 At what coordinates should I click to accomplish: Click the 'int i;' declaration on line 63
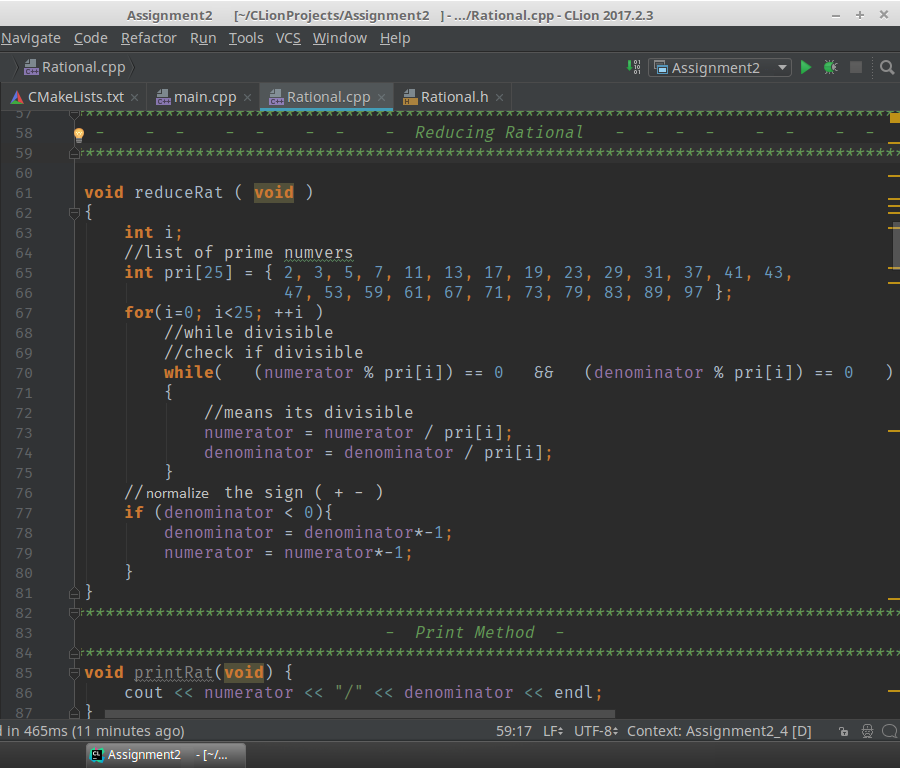pyautogui.click(x=153, y=233)
